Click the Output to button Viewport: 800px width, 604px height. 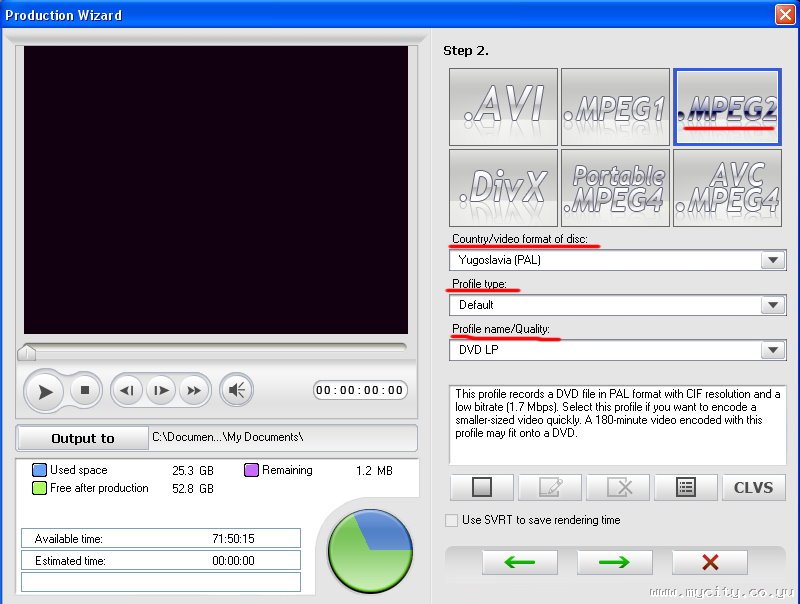(83, 438)
